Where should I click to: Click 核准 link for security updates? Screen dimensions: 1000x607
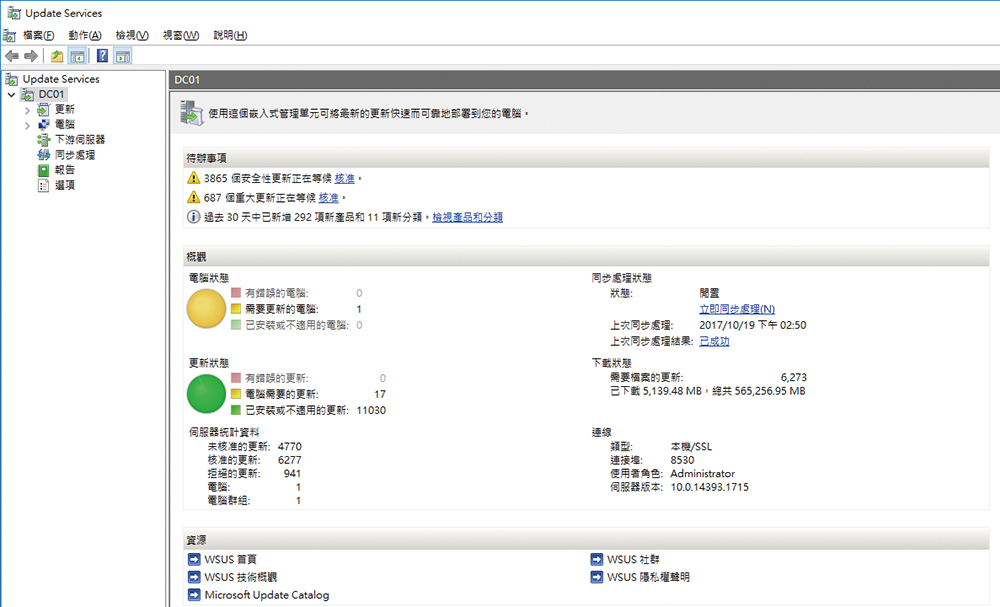[x=344, y=179]
